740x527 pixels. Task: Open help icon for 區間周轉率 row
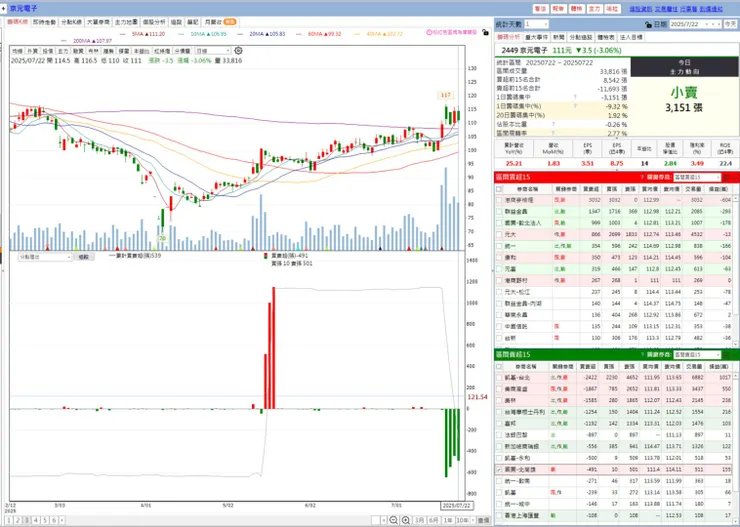(554, 134)
